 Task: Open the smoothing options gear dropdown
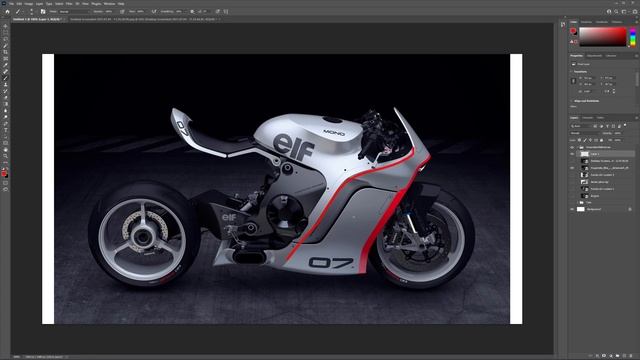point(193,12)
